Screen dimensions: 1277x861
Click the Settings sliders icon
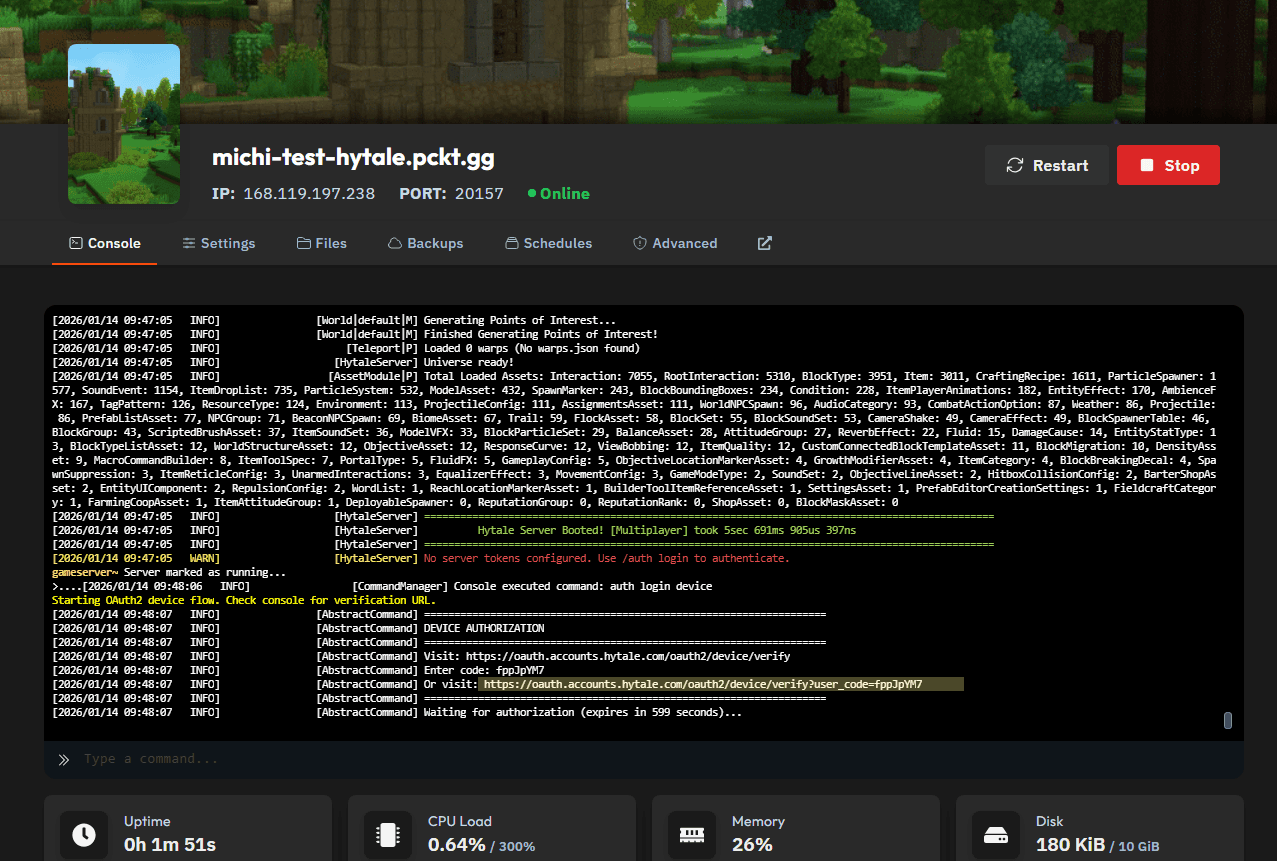pyautogui.click(x=189, y=243)
